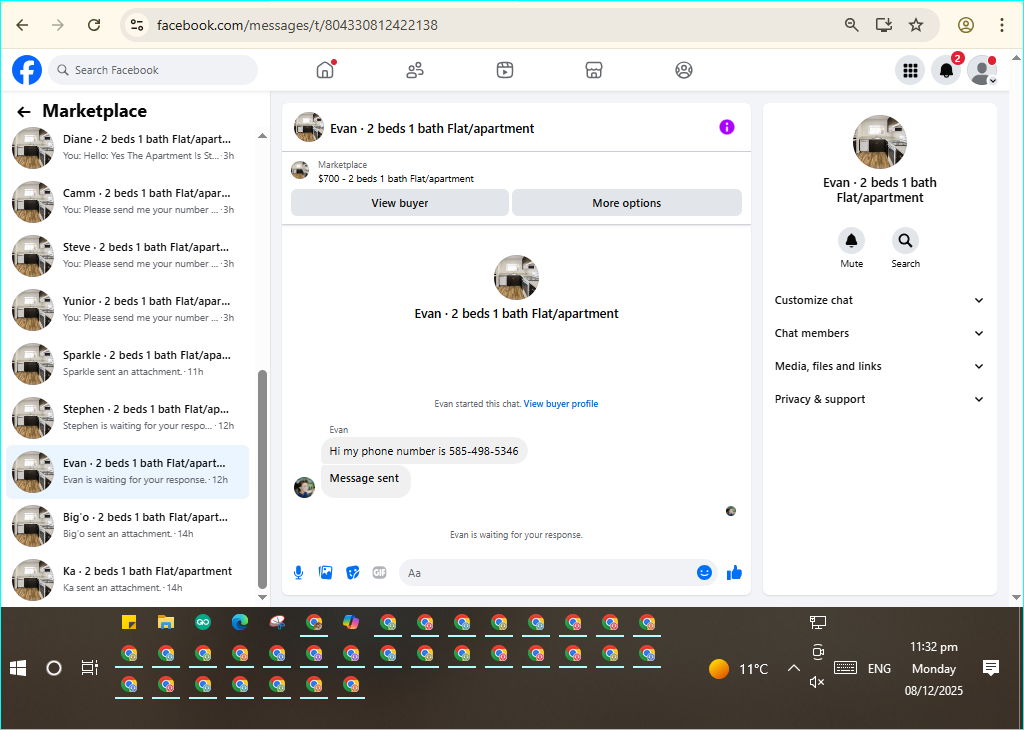Open the Cortana search circle
Viewport: 1024px width, 730px height.
[x=54, y=668]
